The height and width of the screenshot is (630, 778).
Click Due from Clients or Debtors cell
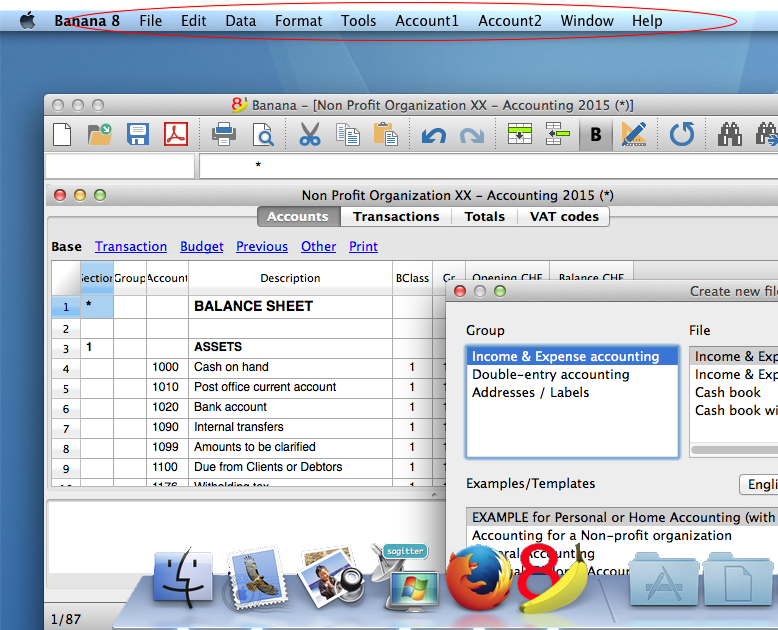coord(290,467)
